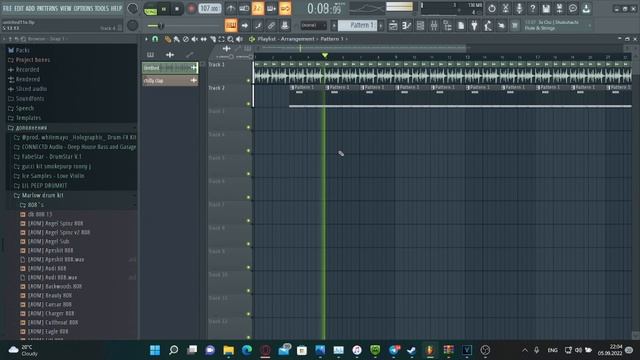Save project with floppy disk icon
Viewport: 640px width, 360px height.
(x=546, y=8)
